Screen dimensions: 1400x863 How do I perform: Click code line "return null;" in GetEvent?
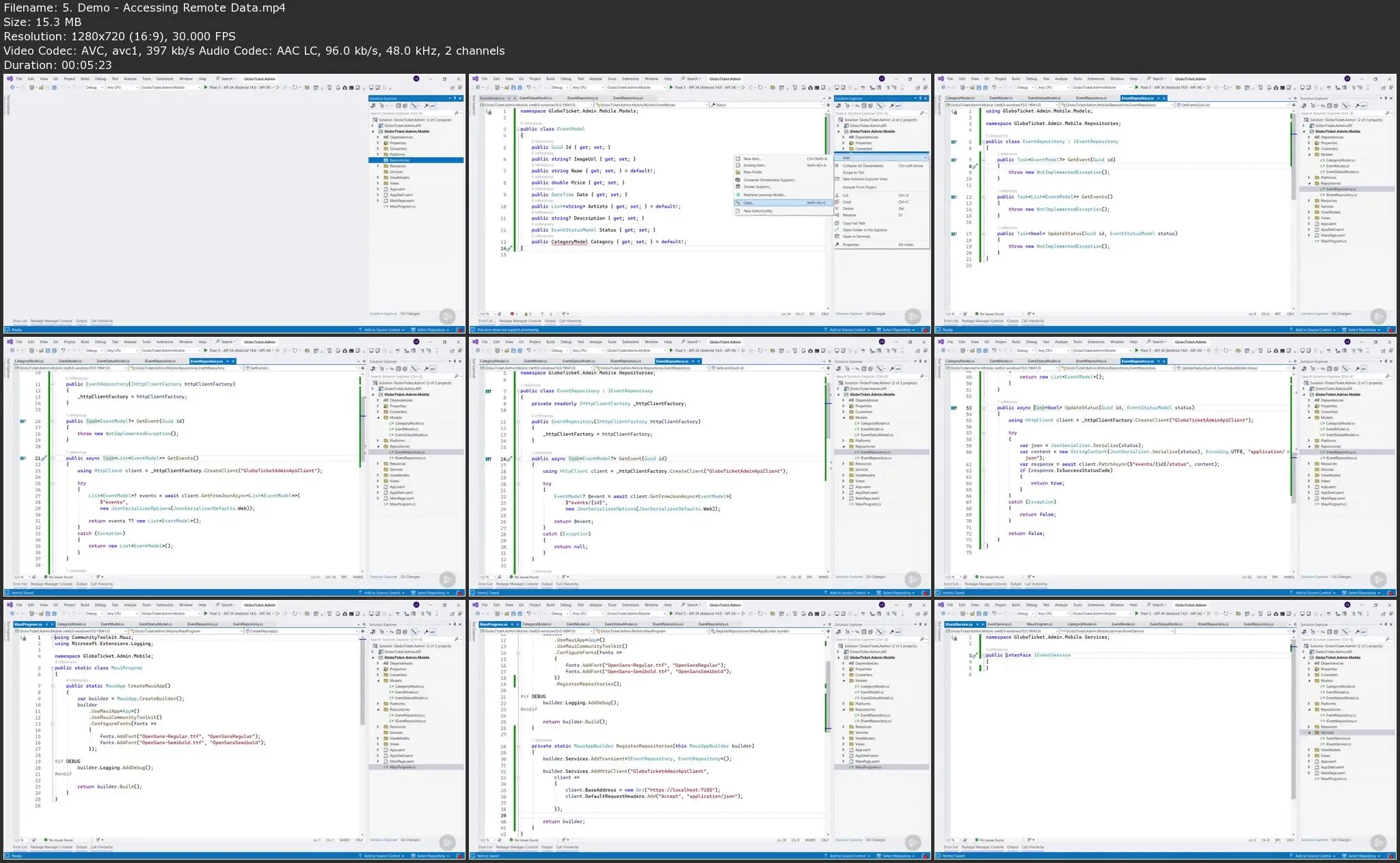point(572,547)
